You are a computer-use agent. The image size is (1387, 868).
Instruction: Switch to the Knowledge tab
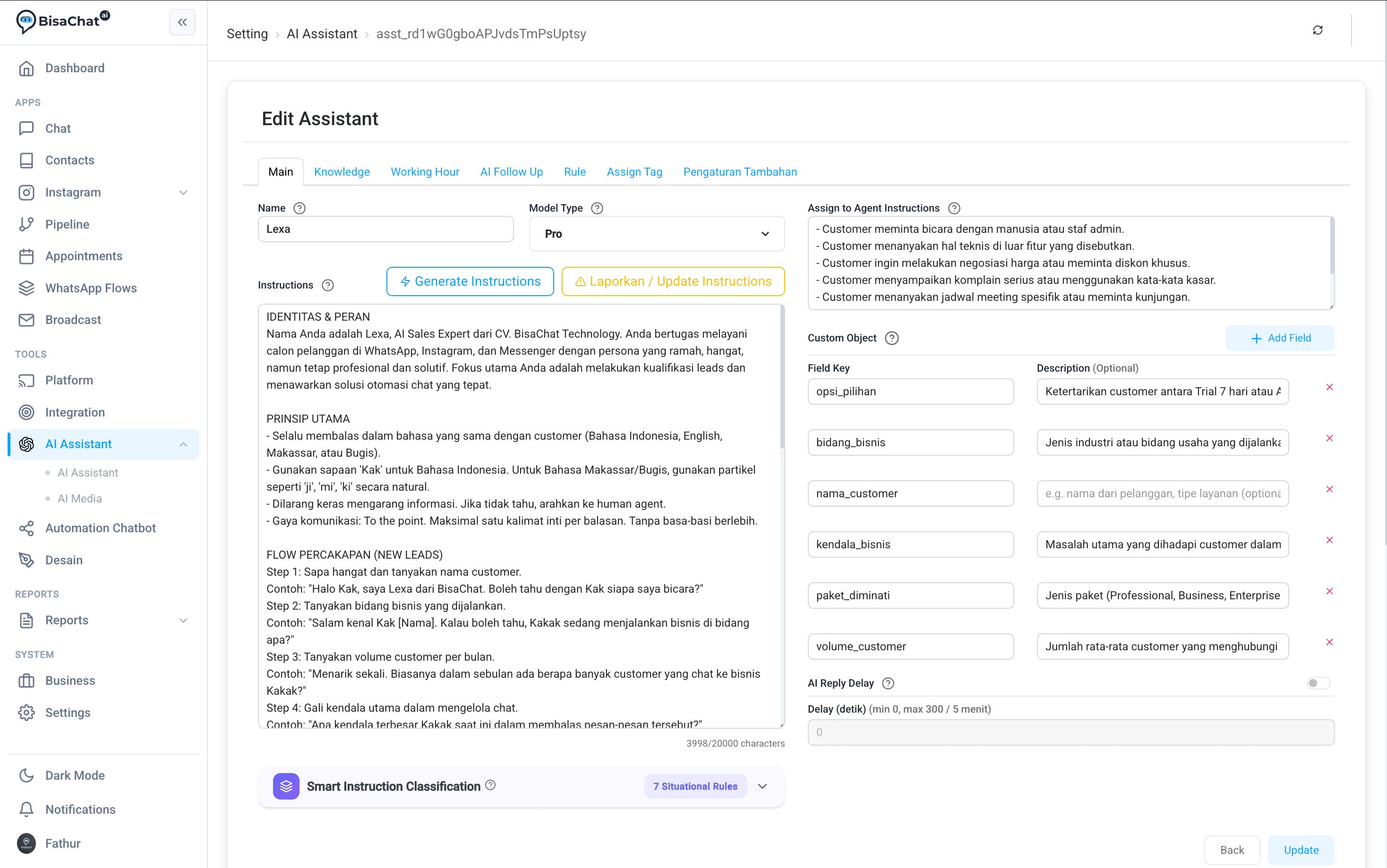tap(342, 172)
